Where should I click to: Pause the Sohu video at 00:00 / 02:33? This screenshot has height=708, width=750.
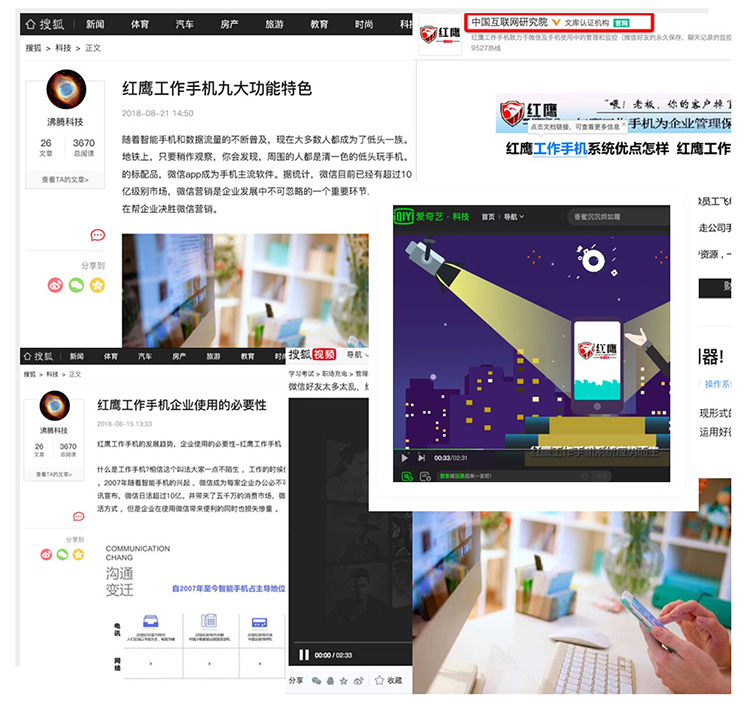pos(304,655)
